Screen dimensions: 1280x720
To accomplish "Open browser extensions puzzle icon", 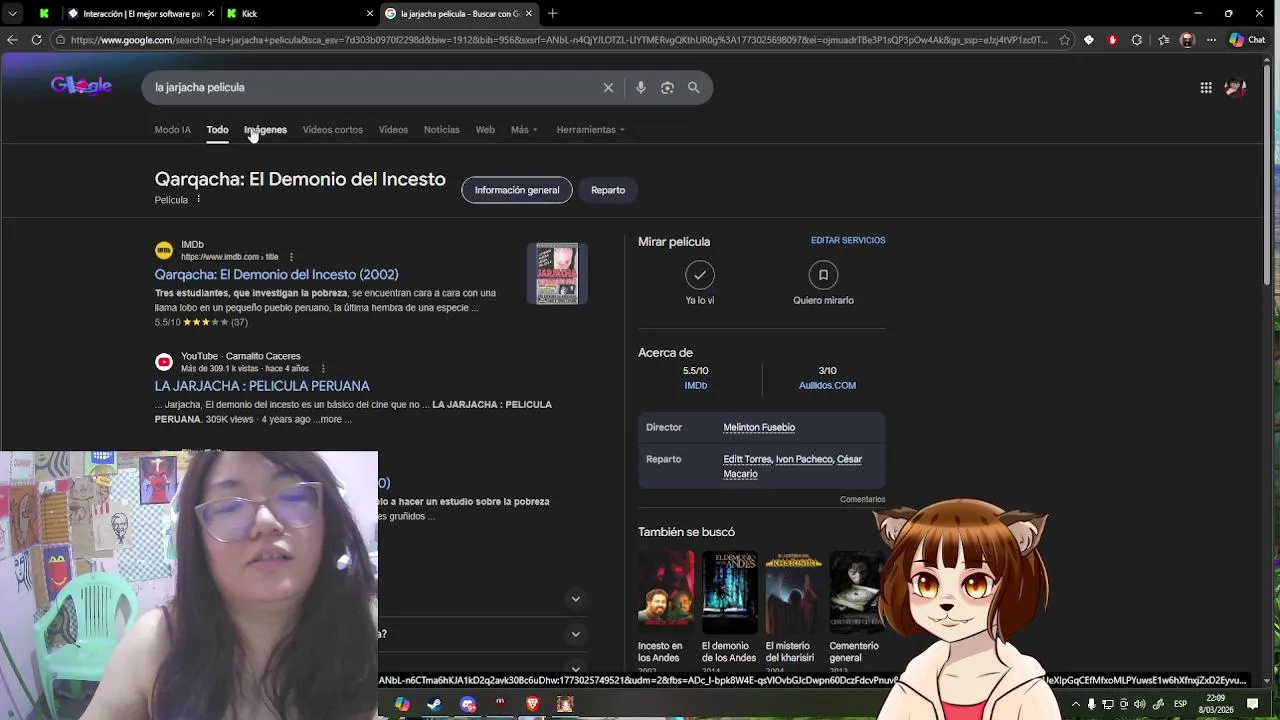I will [1137, 40].
